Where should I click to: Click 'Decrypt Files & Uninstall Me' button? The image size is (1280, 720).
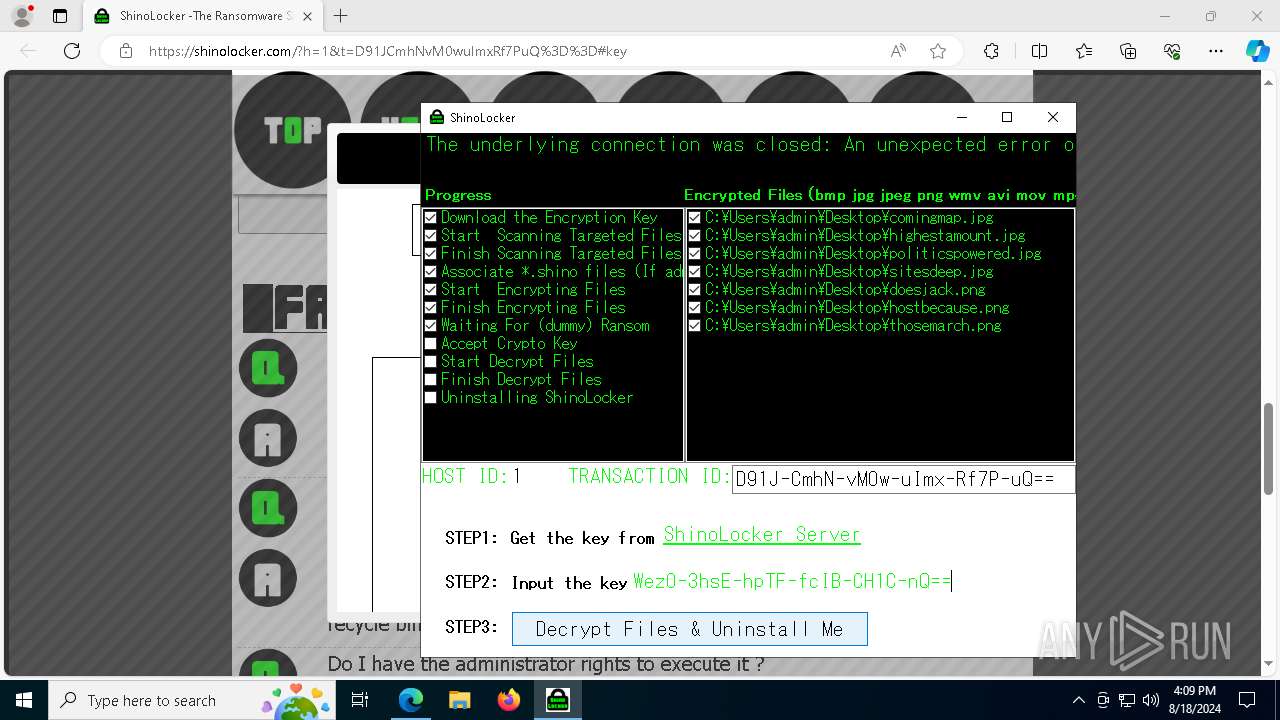pyautogui.click(x=690, y=629)
